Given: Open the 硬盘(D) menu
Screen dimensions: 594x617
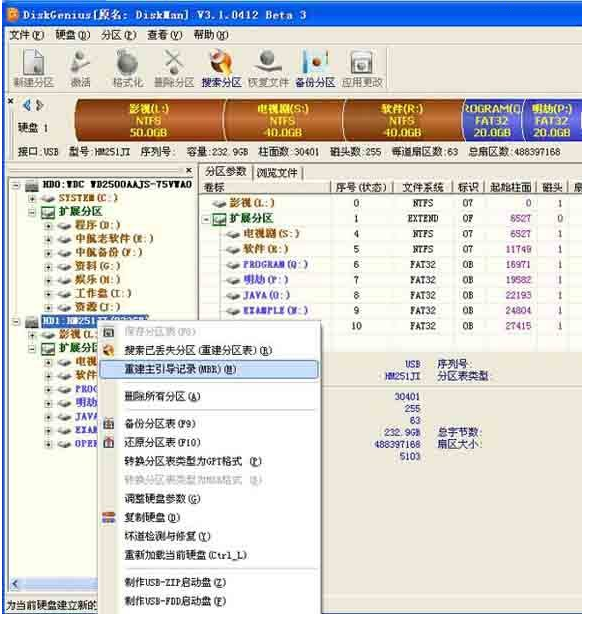Looking at the screenshot, I should tap(73, 35).
